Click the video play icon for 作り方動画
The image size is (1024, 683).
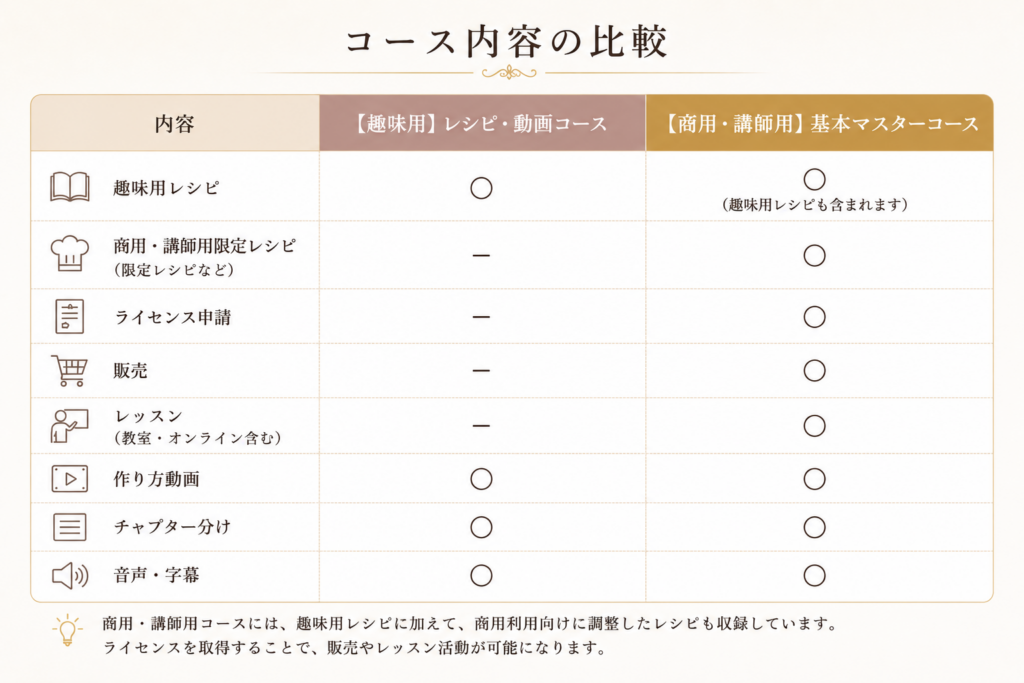point(70,479)
